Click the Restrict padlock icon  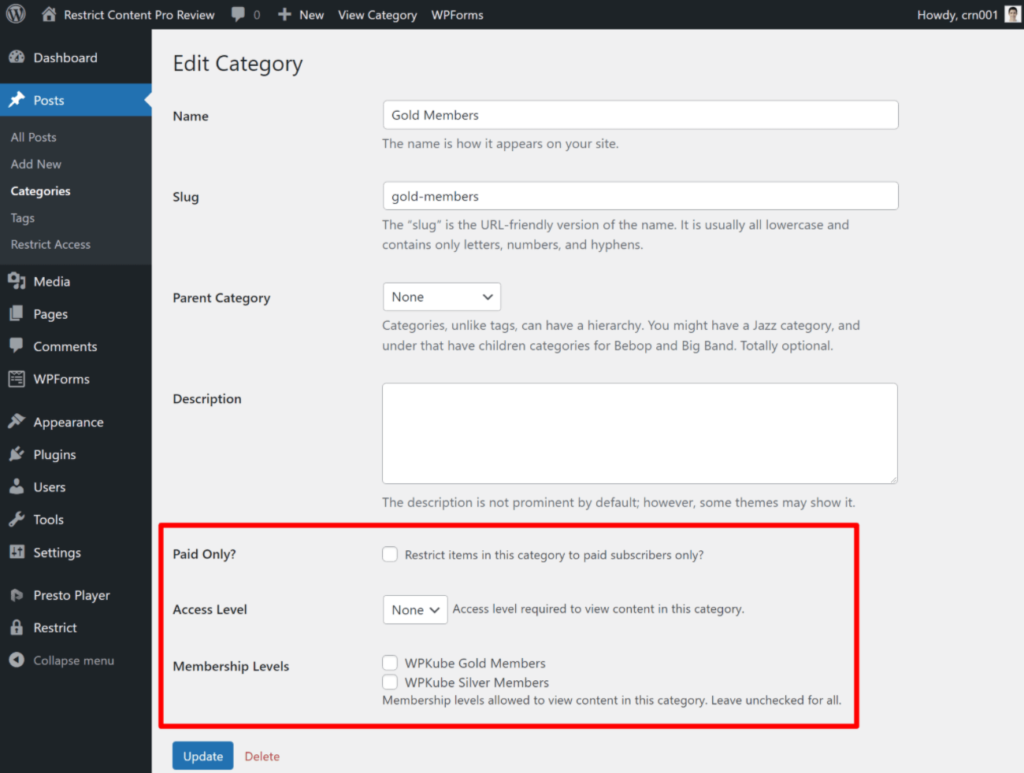[x=16, y=628]
